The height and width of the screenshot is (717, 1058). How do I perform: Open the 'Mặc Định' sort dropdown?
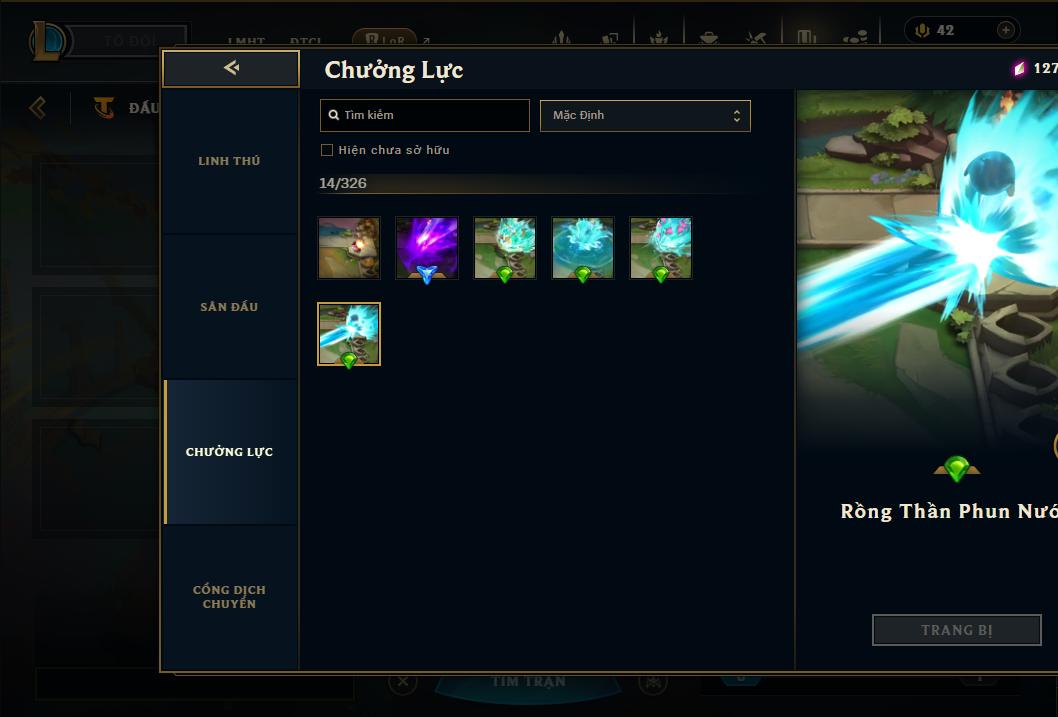pyautogui.click(x=645, y=115)
